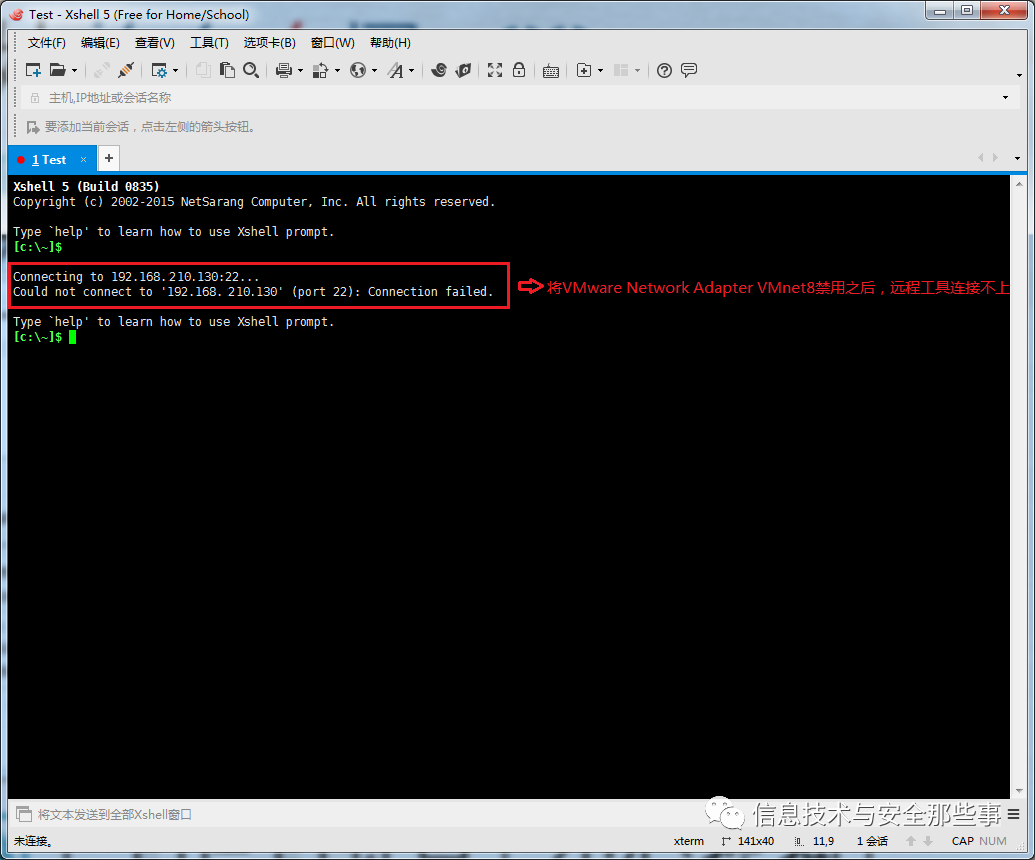
Task: Click the new tab plus-page icon
Action: (x=584, y=70)
